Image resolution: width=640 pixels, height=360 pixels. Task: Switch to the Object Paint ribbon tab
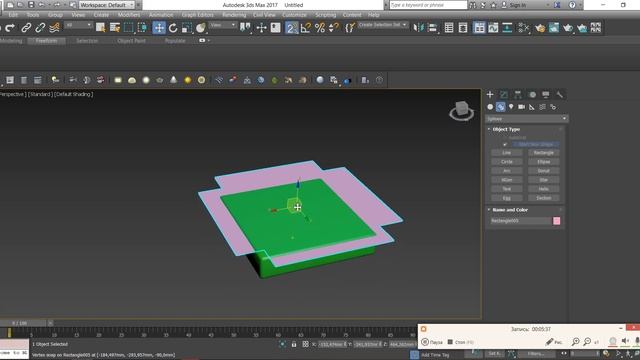pos(131,41)
